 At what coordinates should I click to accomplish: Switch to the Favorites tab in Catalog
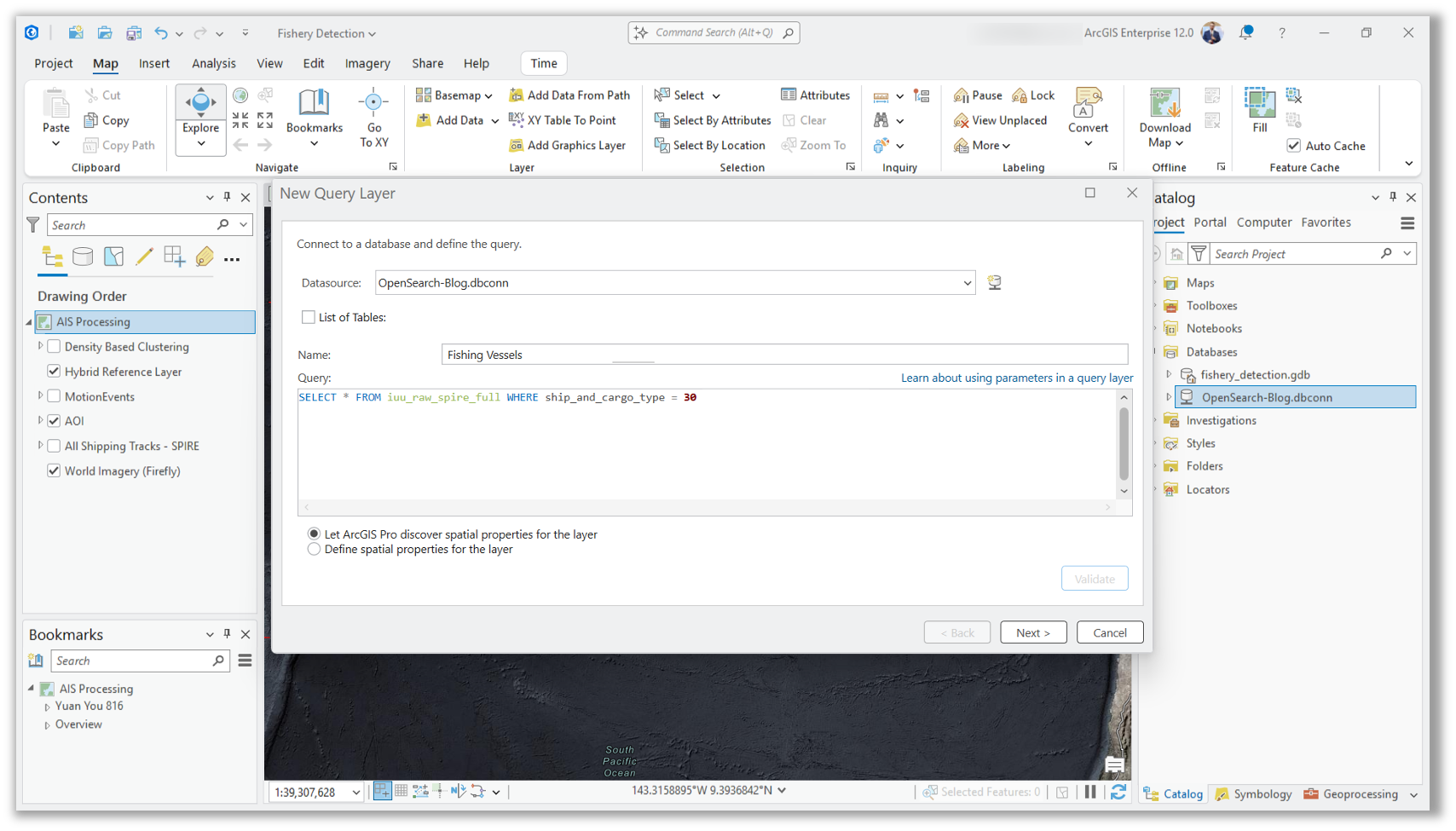pos(1326,222)
